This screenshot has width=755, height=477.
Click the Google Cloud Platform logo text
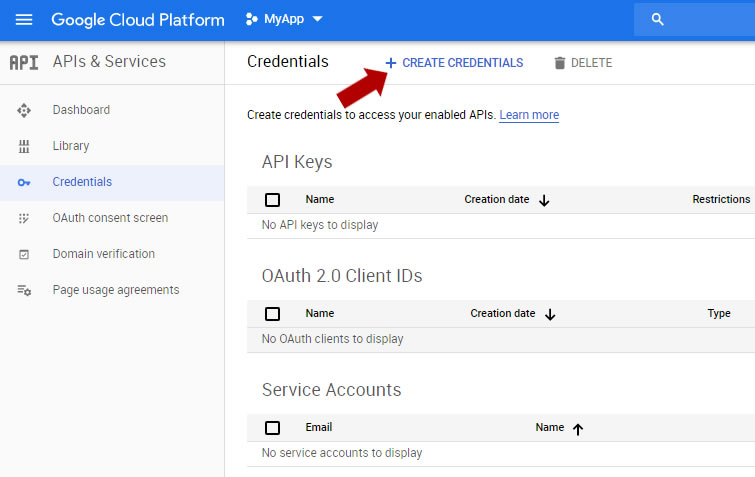(138, 20)
